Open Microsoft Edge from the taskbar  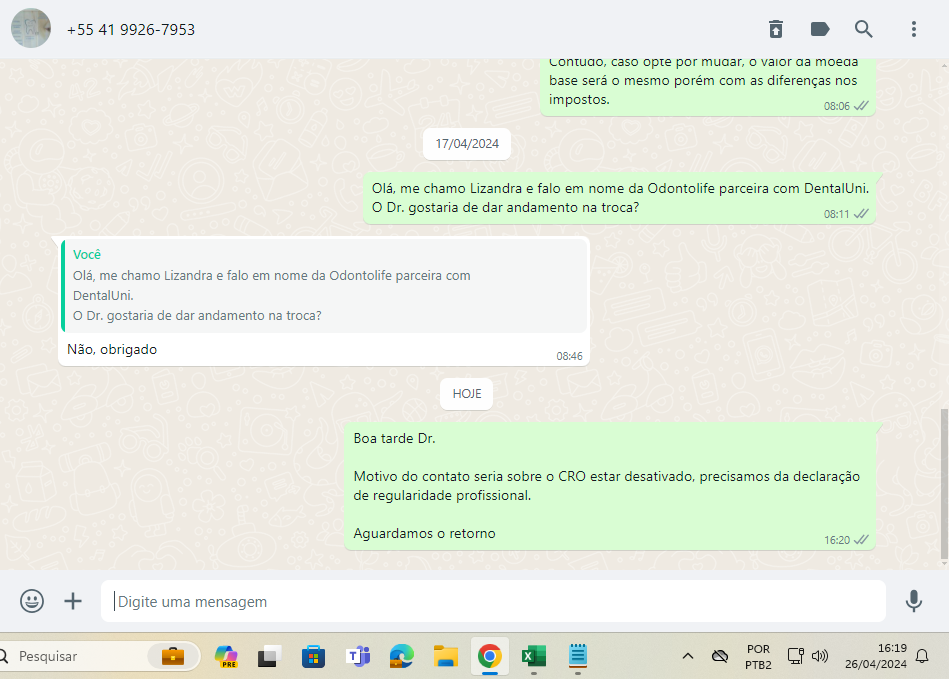point(402,656)
